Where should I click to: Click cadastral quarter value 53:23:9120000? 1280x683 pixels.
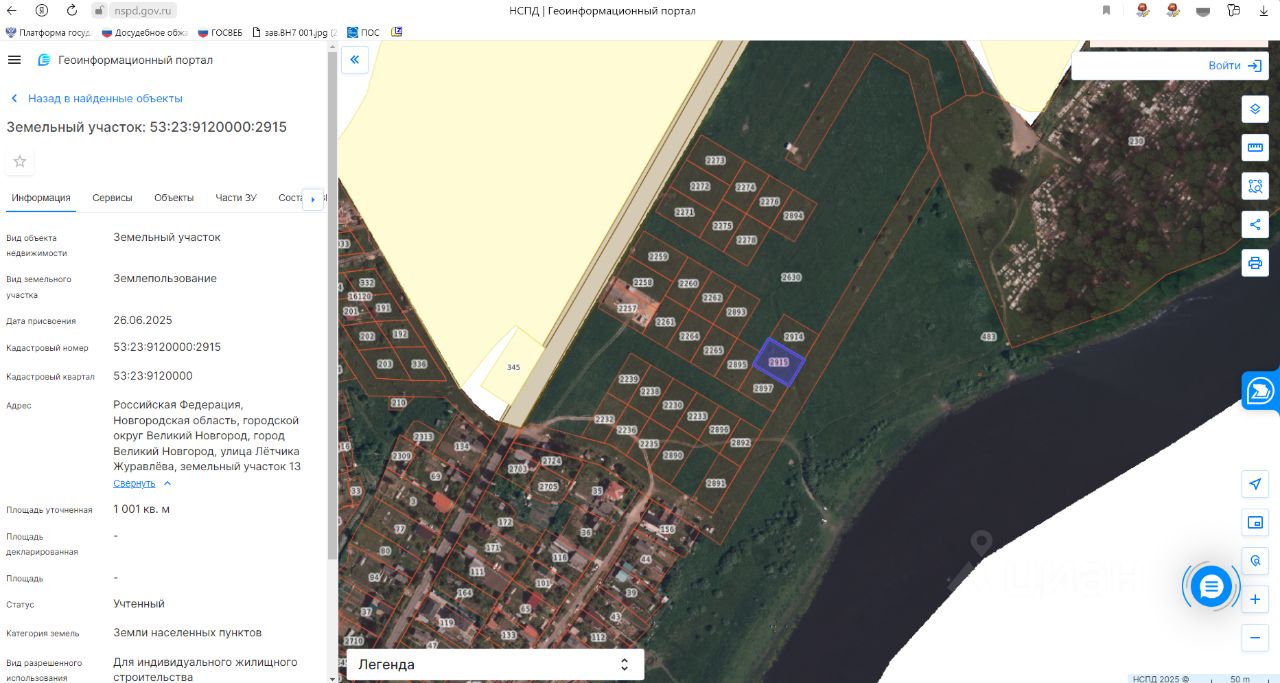(153, 376)
